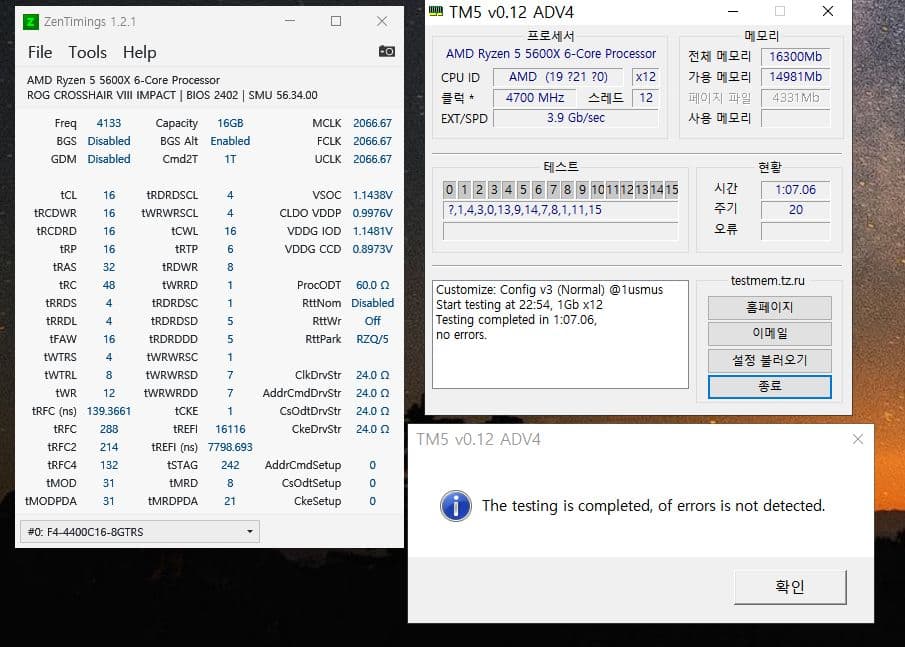Close the TM5 main window
The width and height of the screenshot is (905, 647).
click(828, 12)
